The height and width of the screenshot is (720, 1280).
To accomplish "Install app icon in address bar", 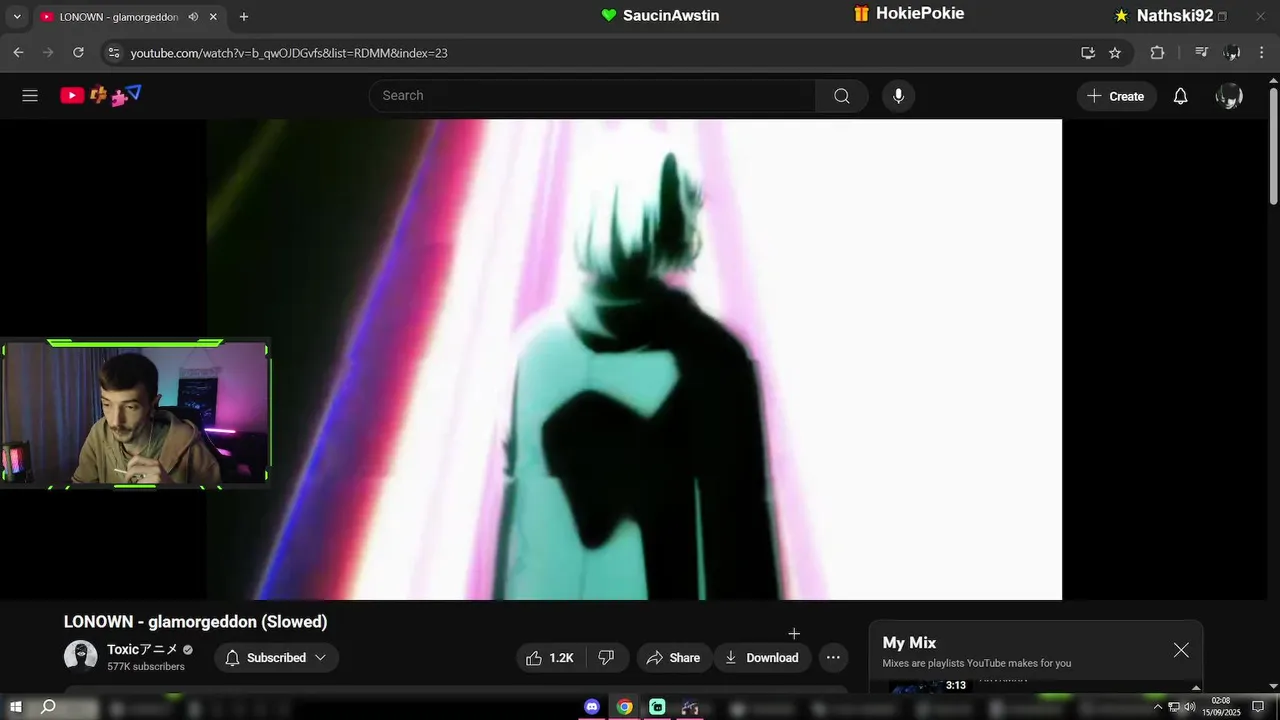I will 1088,53.
